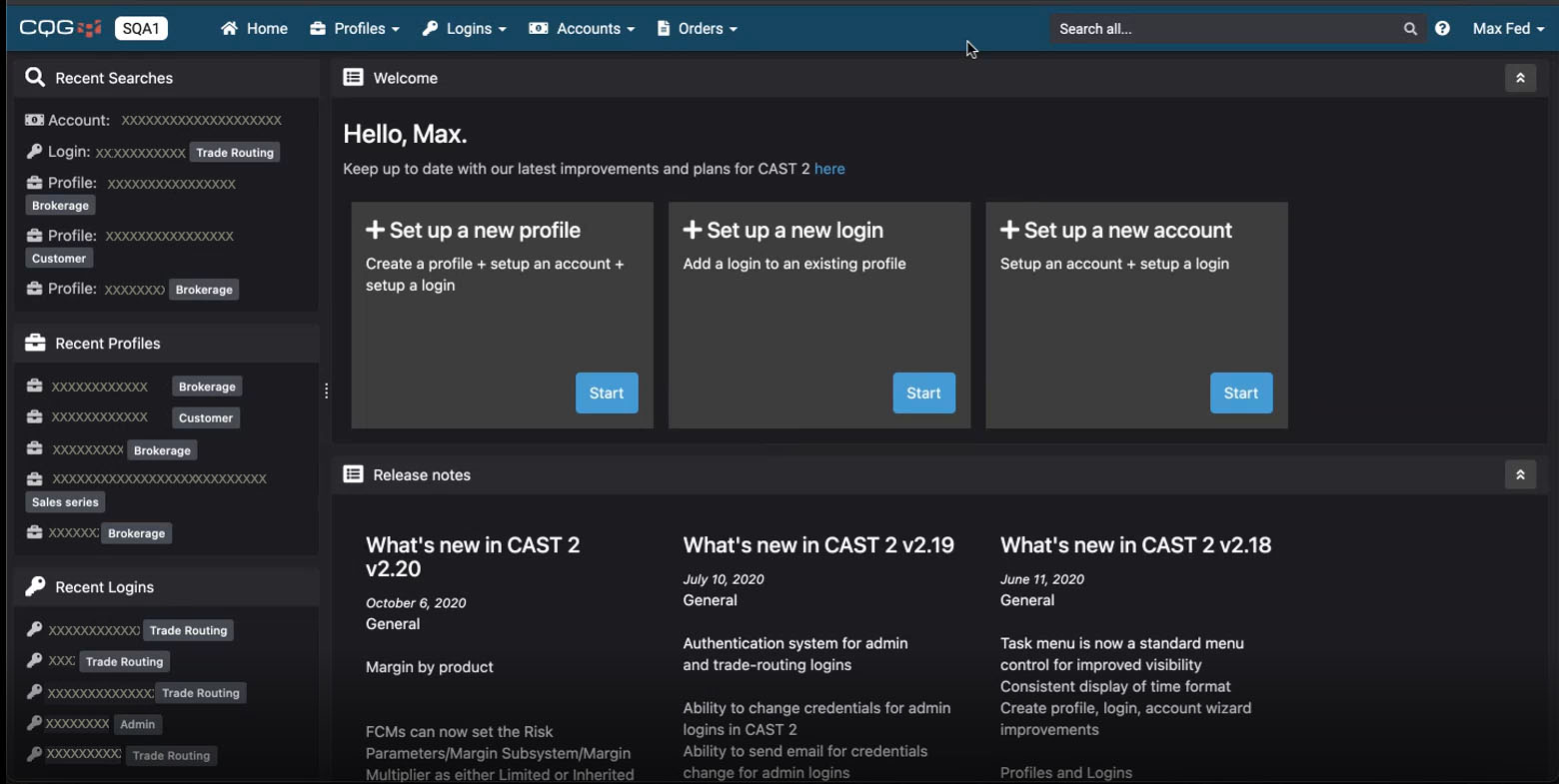
Task: Click the Welcome panel list icon
Action: pyautogui.click(x=353, y=78)
